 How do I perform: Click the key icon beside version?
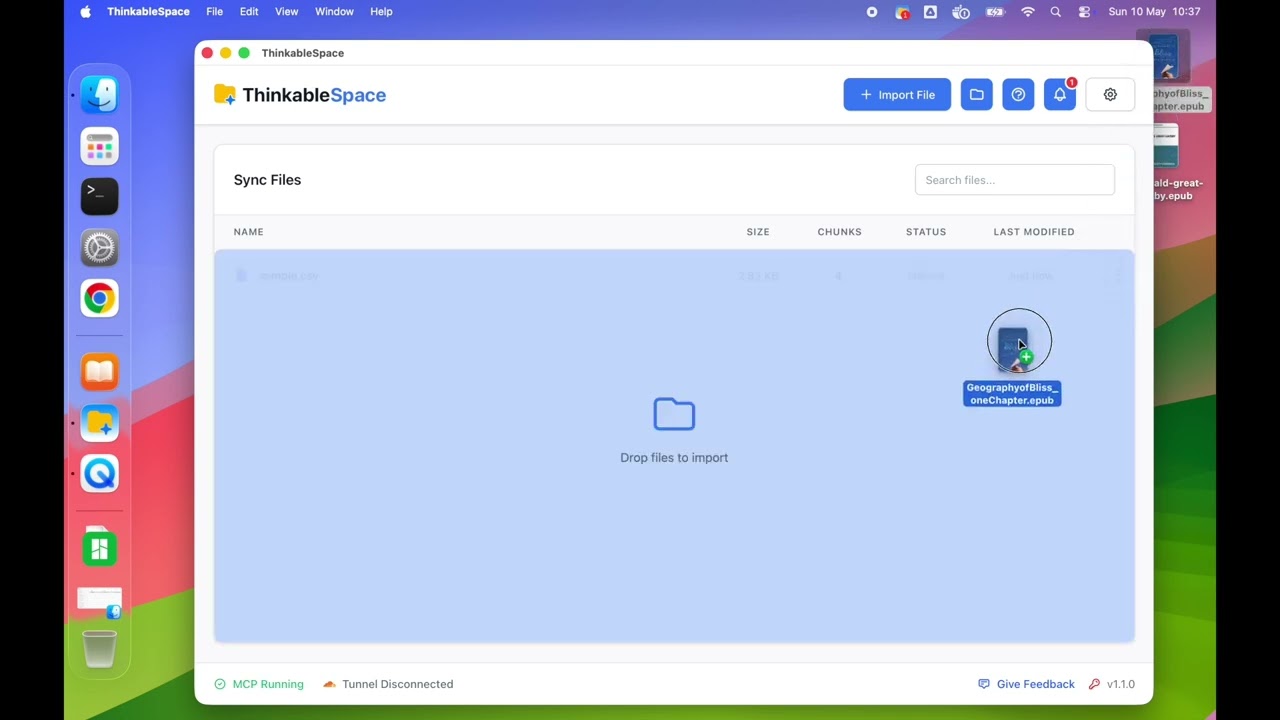click(x=1094, y=684)
